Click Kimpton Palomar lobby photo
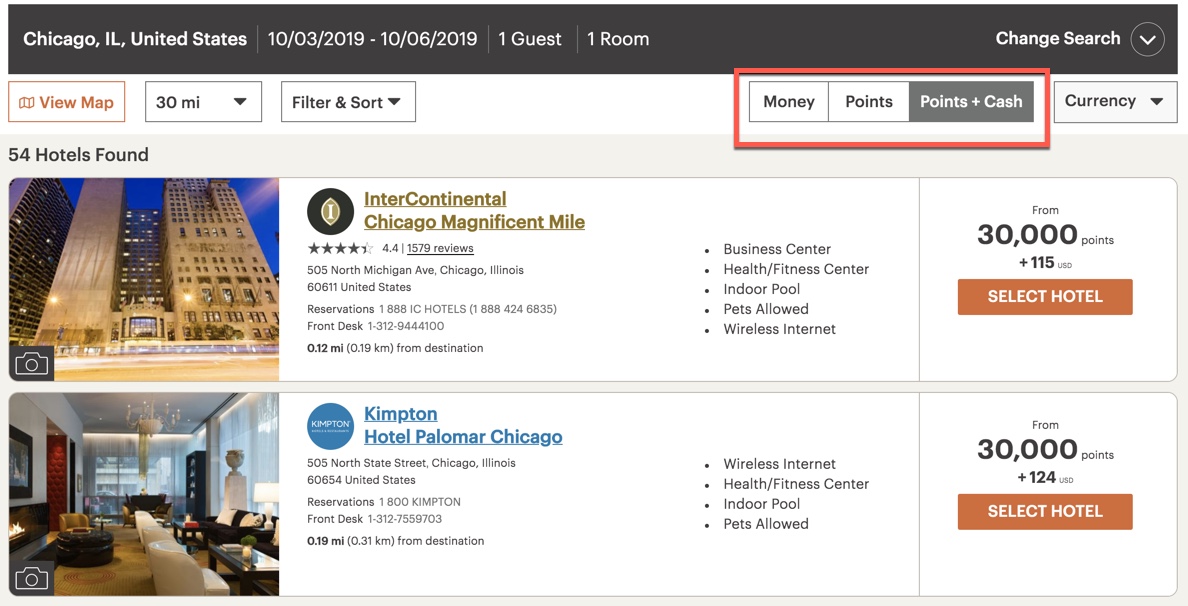The height and width of the screenshot is (606, 1188). point(144,494)
